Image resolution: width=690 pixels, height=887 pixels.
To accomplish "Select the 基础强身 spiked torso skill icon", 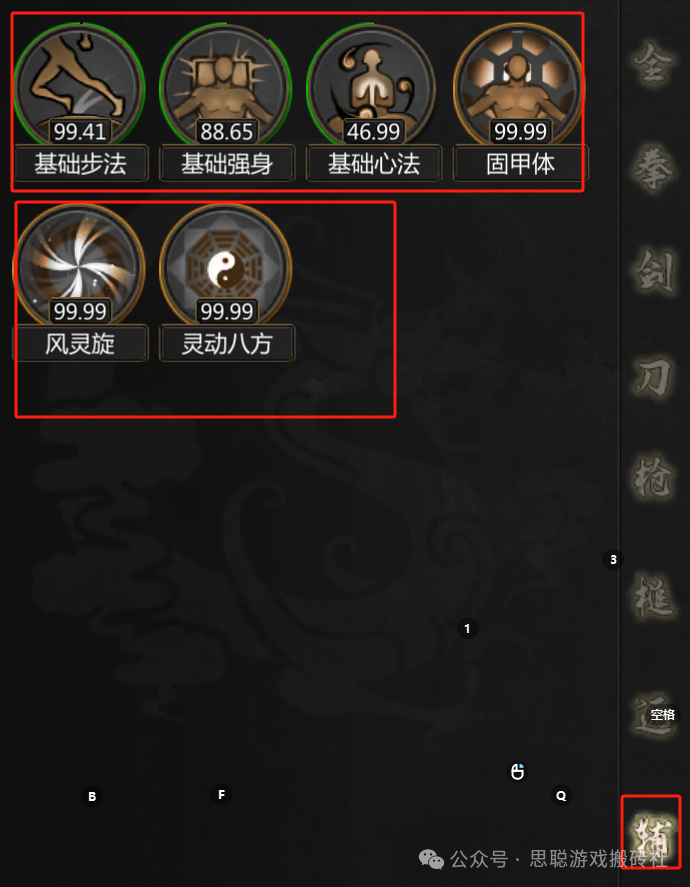I will (x=226, y=86).
